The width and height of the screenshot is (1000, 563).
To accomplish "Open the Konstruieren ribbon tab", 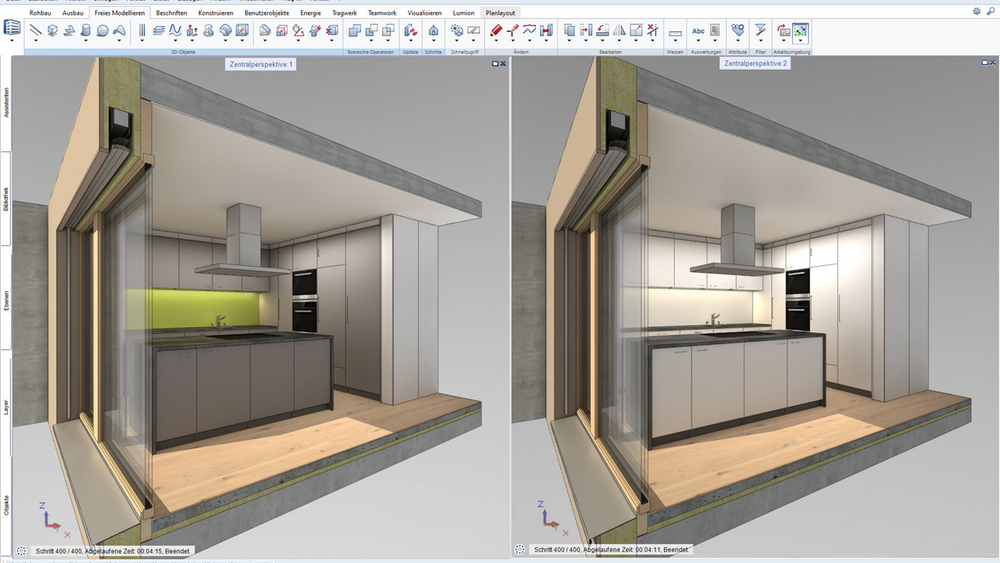I will 216,13.
